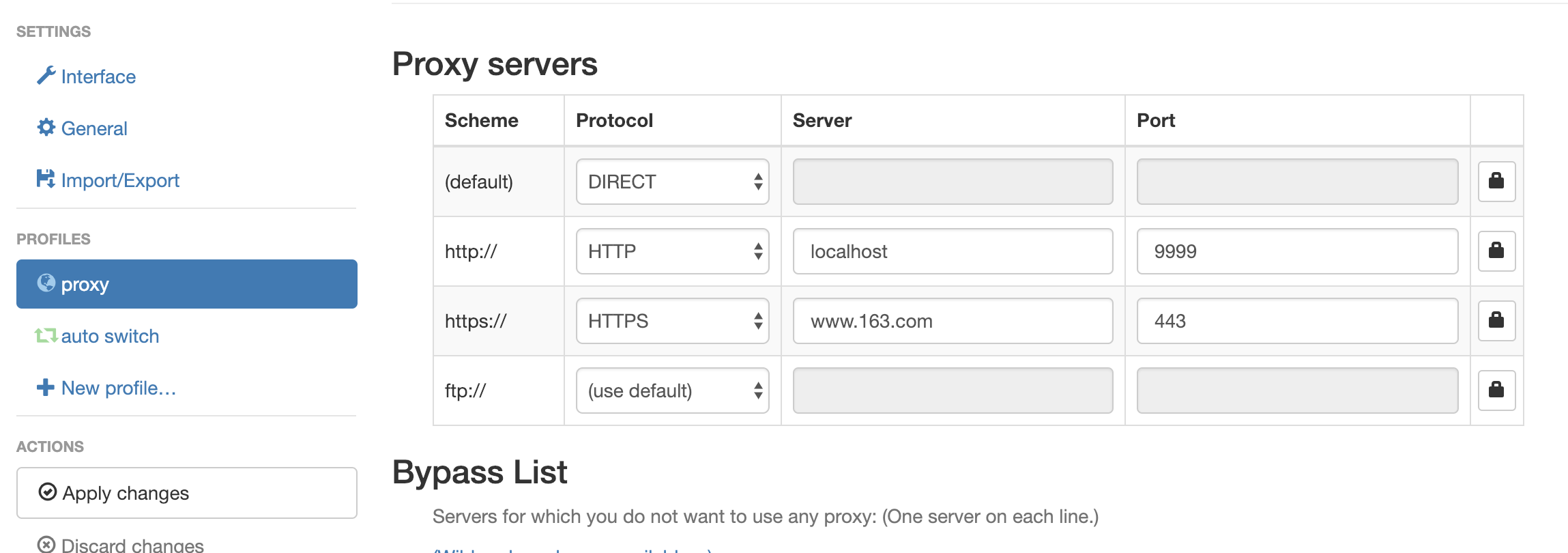Click the gear icon next to General
Screen dimensions: 1568x553
pos(45,128)
